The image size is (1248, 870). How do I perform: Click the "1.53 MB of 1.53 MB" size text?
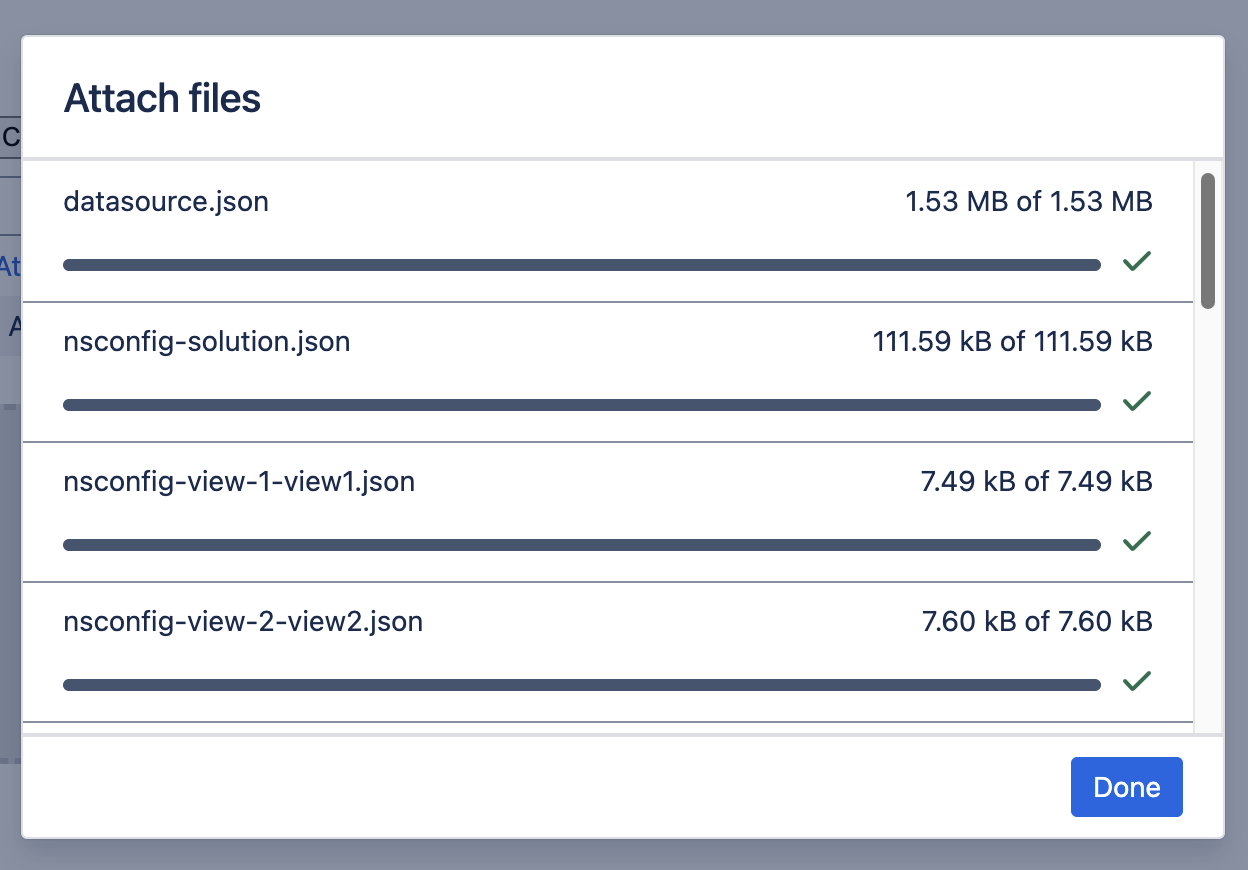pyautogui.click(x=1029, y=202)
